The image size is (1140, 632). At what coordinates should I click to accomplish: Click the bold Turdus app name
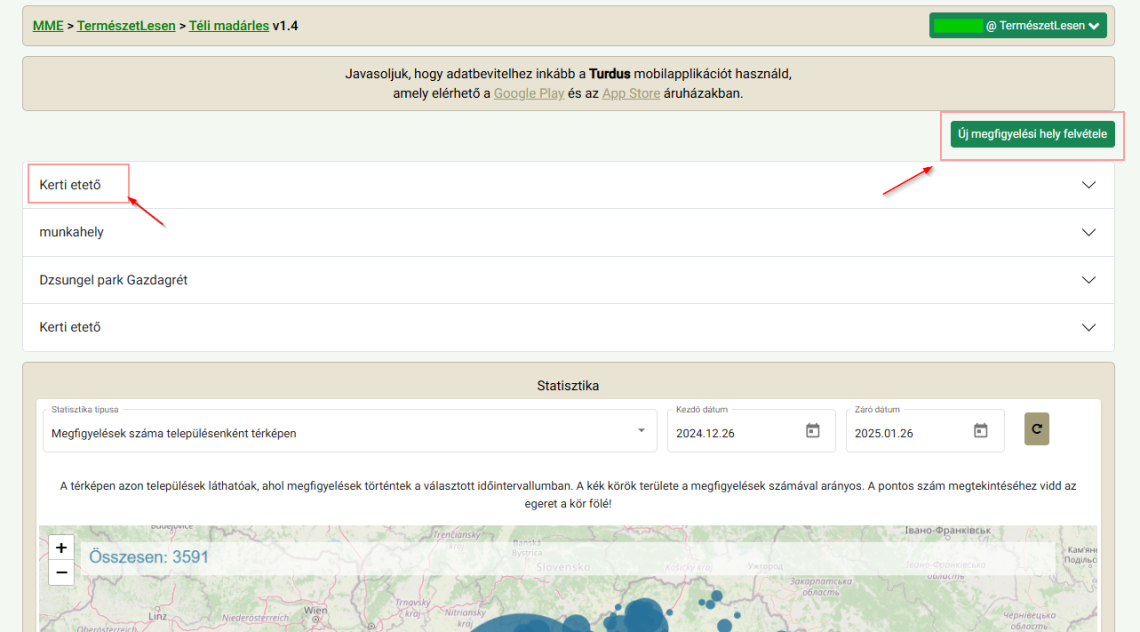(x=609, y=73)
